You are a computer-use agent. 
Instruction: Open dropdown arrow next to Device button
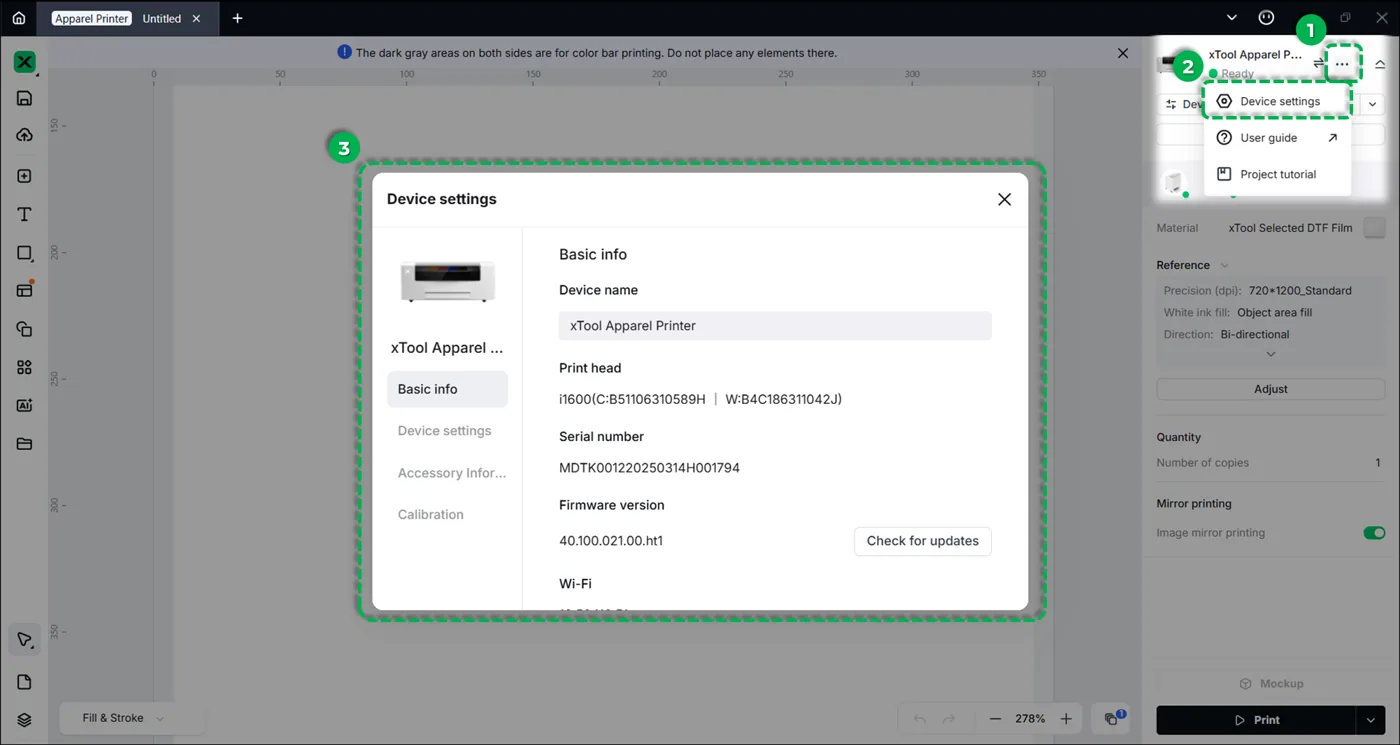pyautogui.click(x=1372, y=104)
